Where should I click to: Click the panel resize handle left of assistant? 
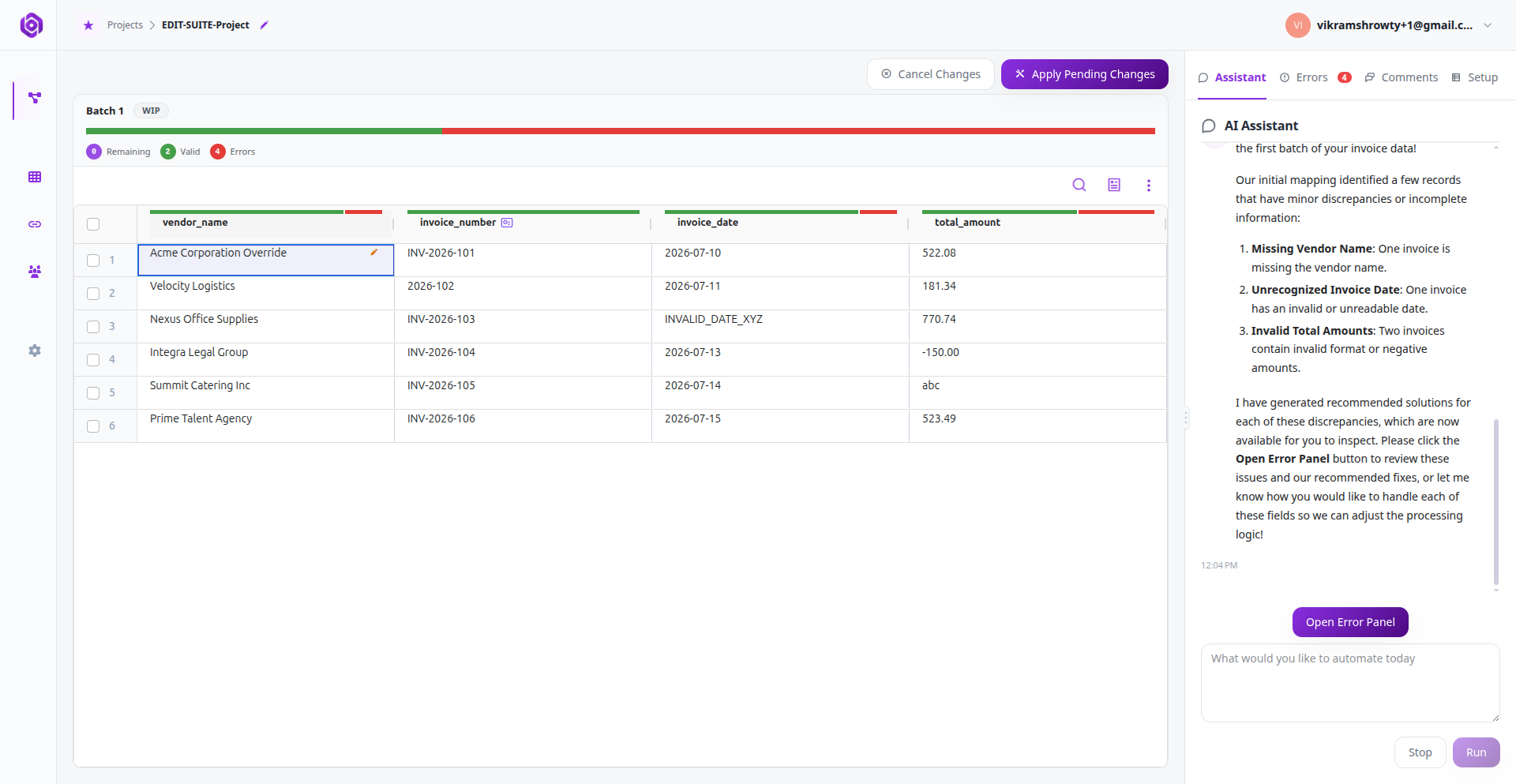[x=1185, y=418]
